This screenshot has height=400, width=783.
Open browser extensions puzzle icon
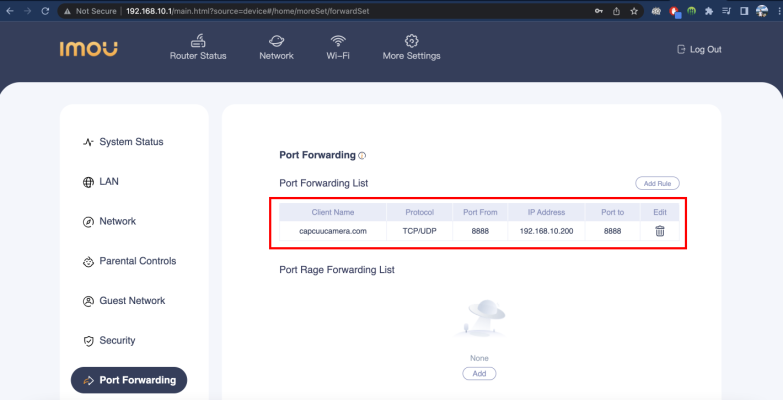(709, 11)
